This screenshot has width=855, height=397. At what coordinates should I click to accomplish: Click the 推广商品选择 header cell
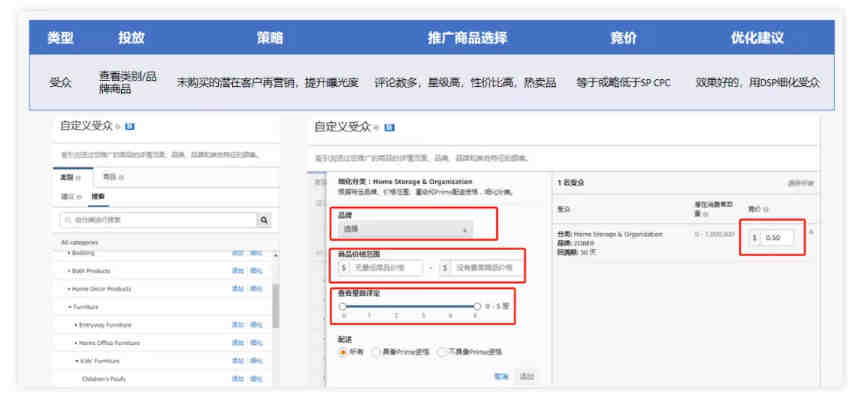click(467, 38)
